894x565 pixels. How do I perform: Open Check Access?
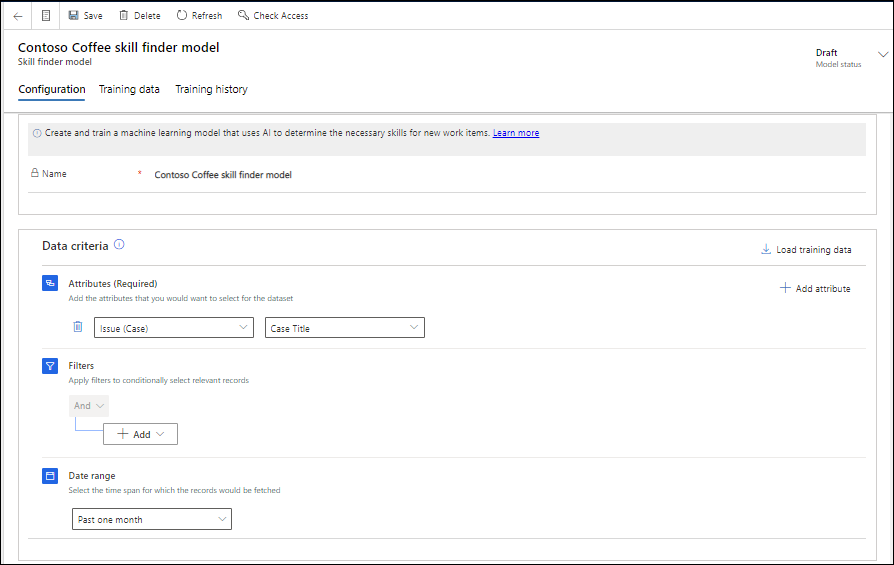[273, 15]
